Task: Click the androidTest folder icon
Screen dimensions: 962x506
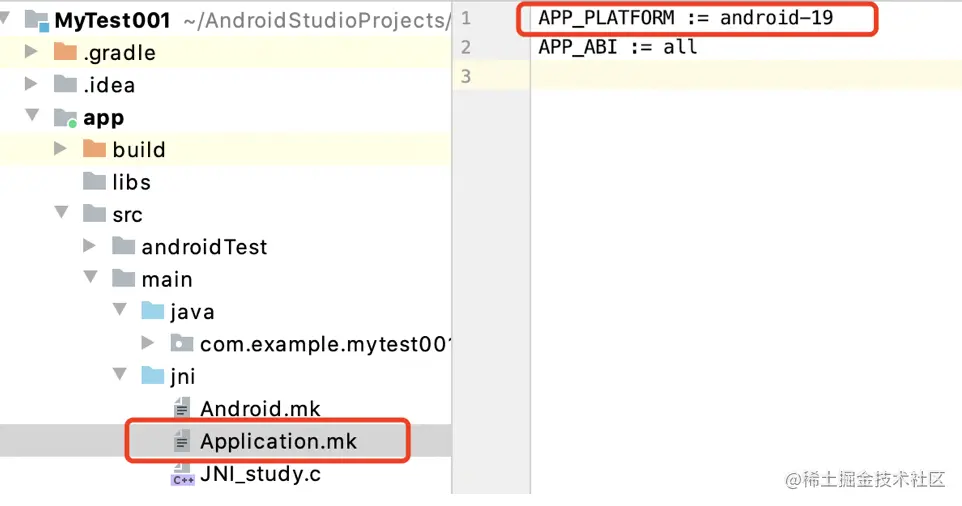Action: point(123,246)
